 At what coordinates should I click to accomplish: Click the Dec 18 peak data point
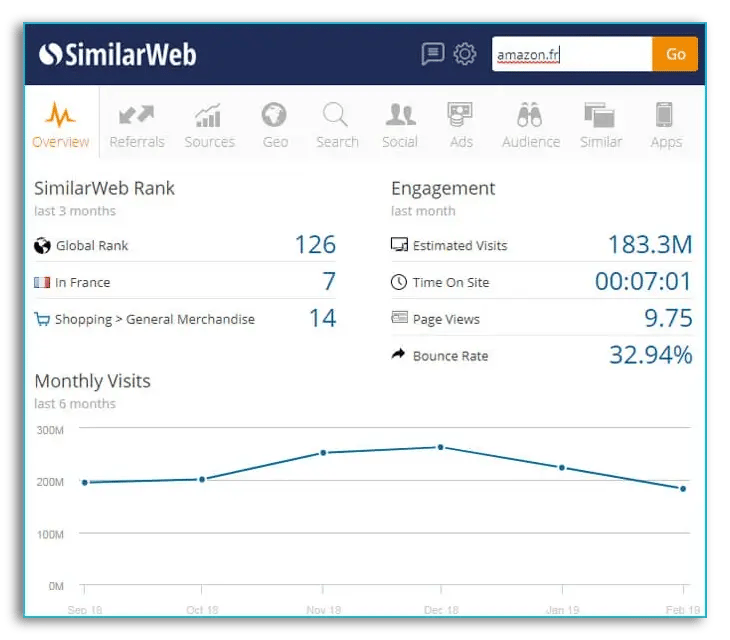coord(440,447)
